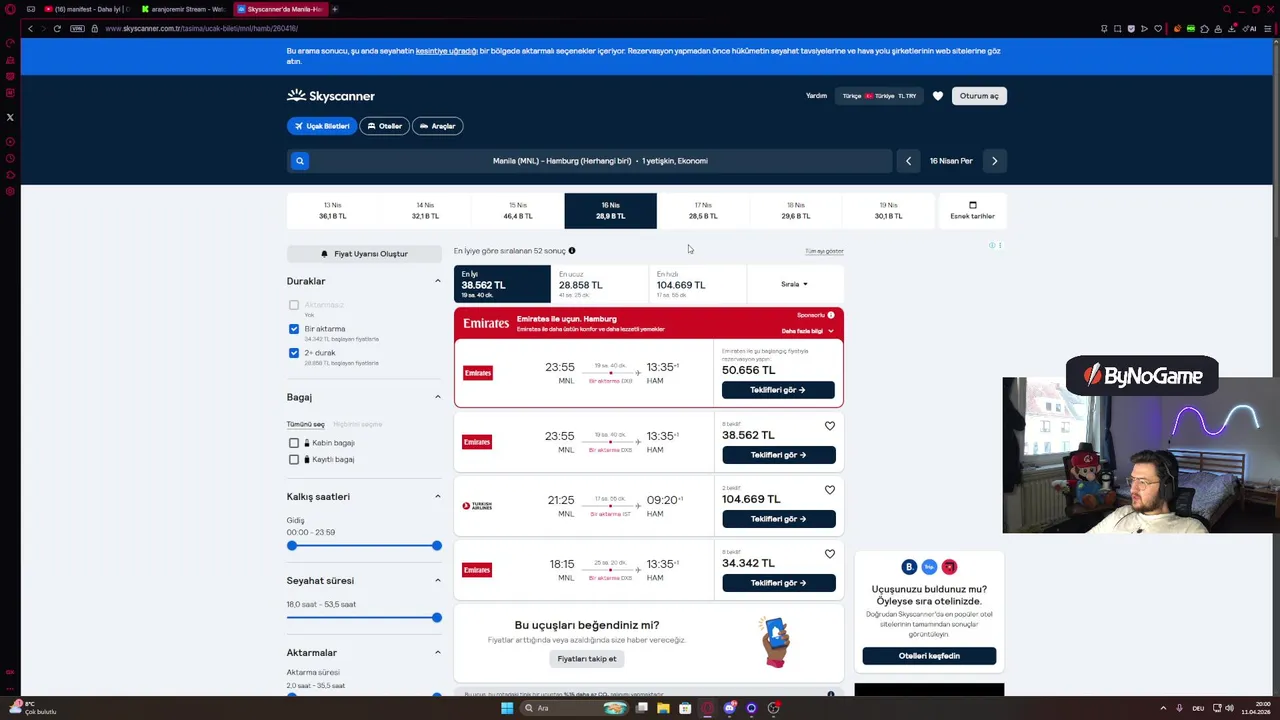Open info icon next to 52 sonuç
Screen dimensions: 1280x720
tap(572, 251)
